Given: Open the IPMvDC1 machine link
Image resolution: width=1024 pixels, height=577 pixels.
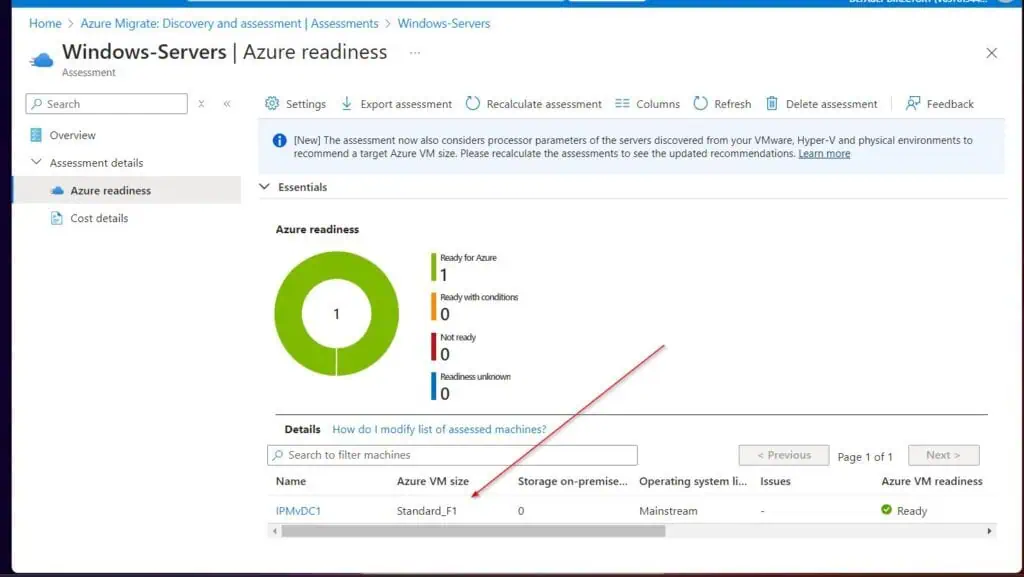Looking at the screenshot, I should [x=298, y=510].
